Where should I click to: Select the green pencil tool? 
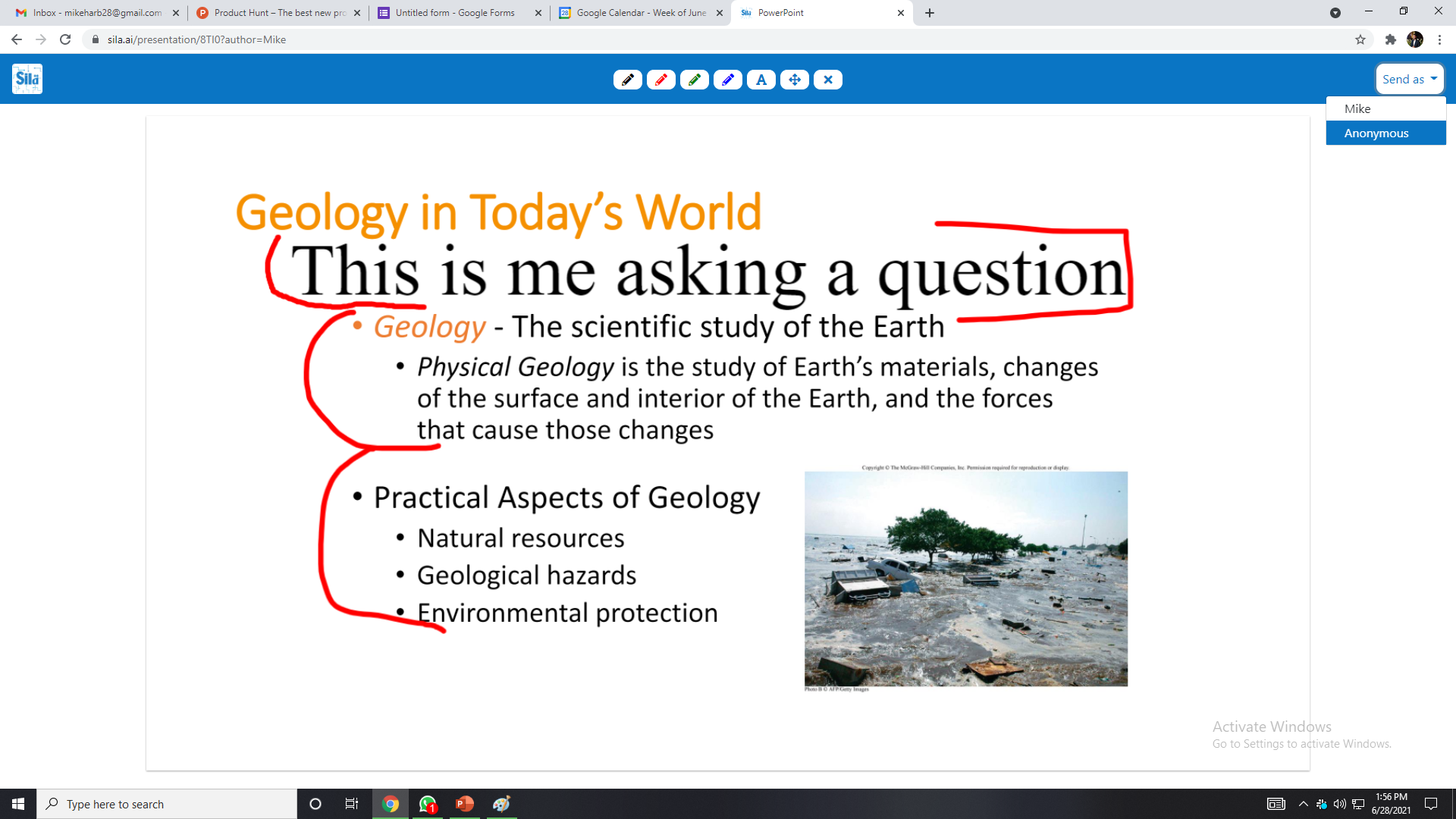(694, 80)
